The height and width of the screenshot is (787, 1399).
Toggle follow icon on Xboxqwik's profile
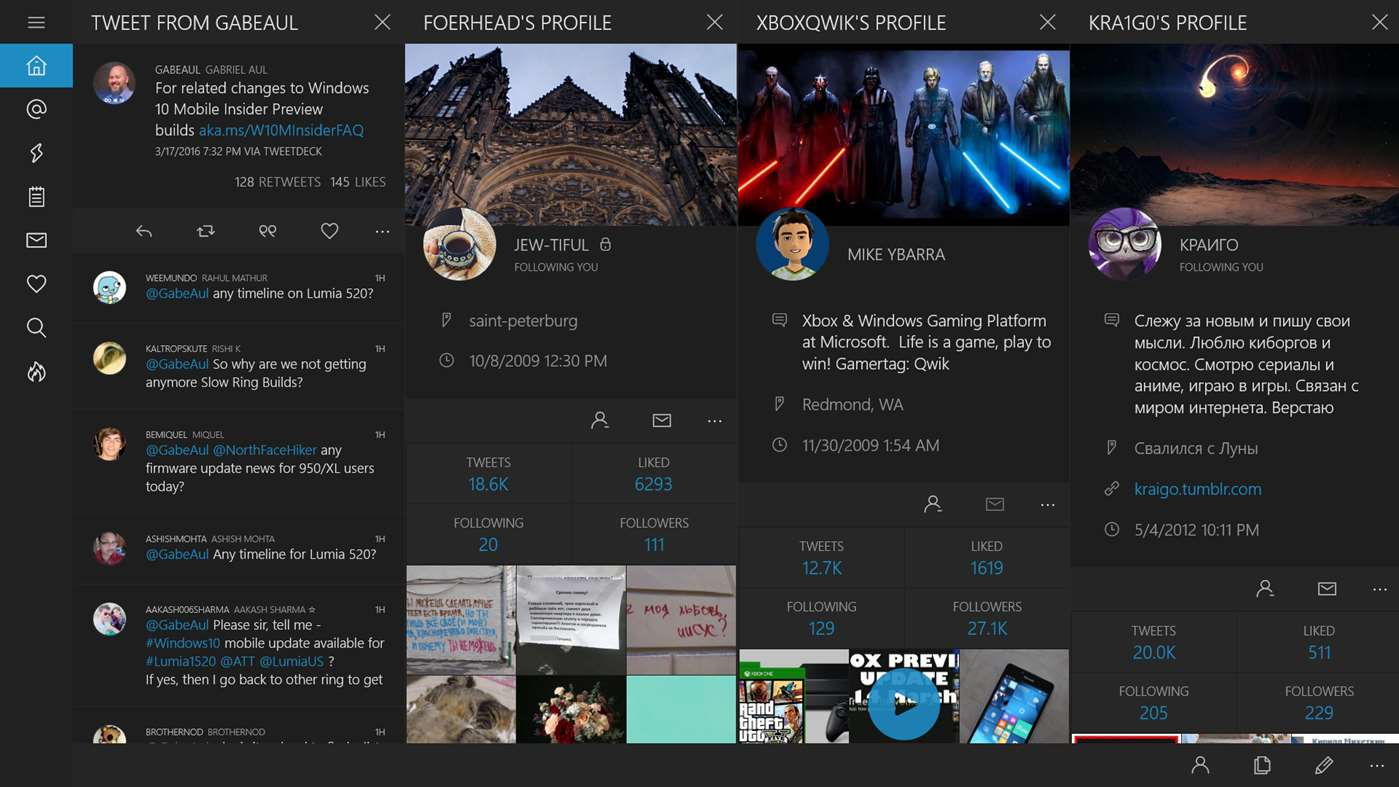932,505
